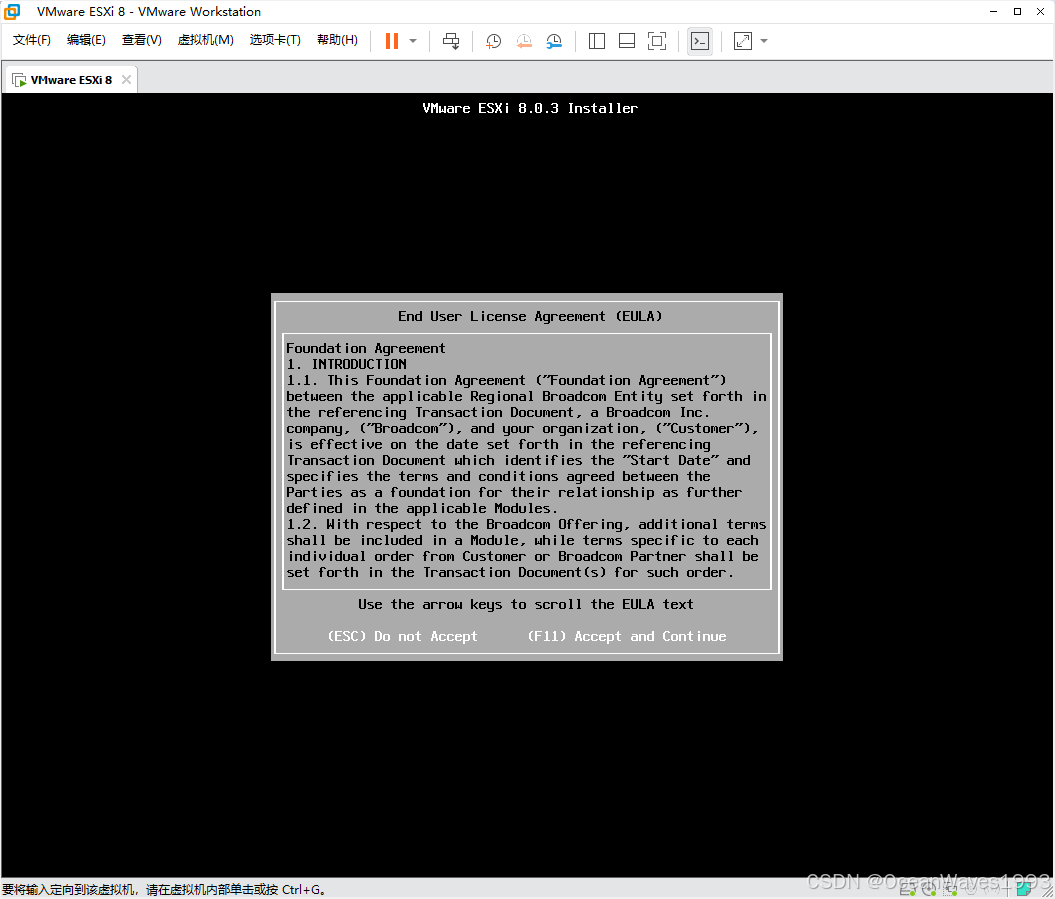Open the 文件(F) menu
Screen dimensions: 1055x899
32,40
